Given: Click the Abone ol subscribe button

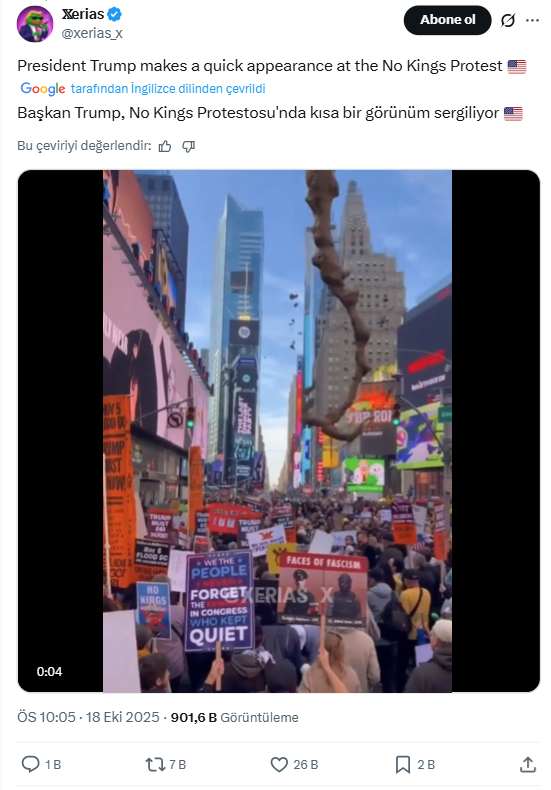Looking at the screenshot, I should tap(447, 20).
